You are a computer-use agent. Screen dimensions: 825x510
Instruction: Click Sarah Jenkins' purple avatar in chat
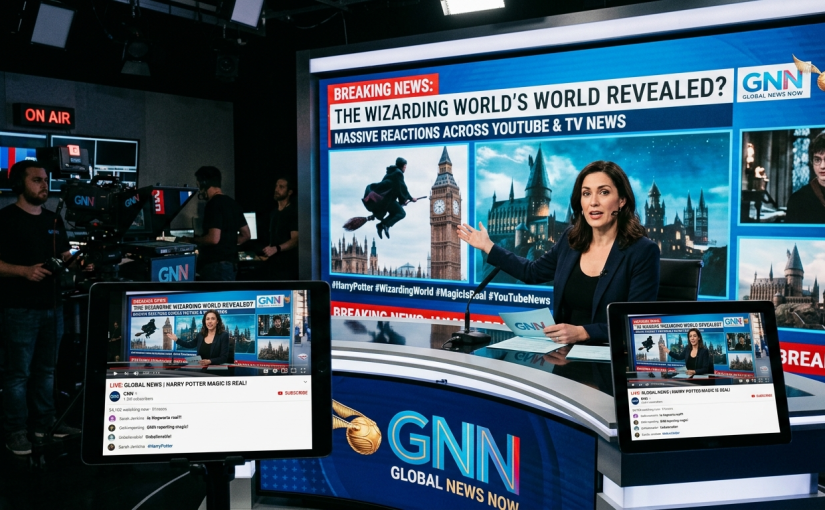pos(112,418)
